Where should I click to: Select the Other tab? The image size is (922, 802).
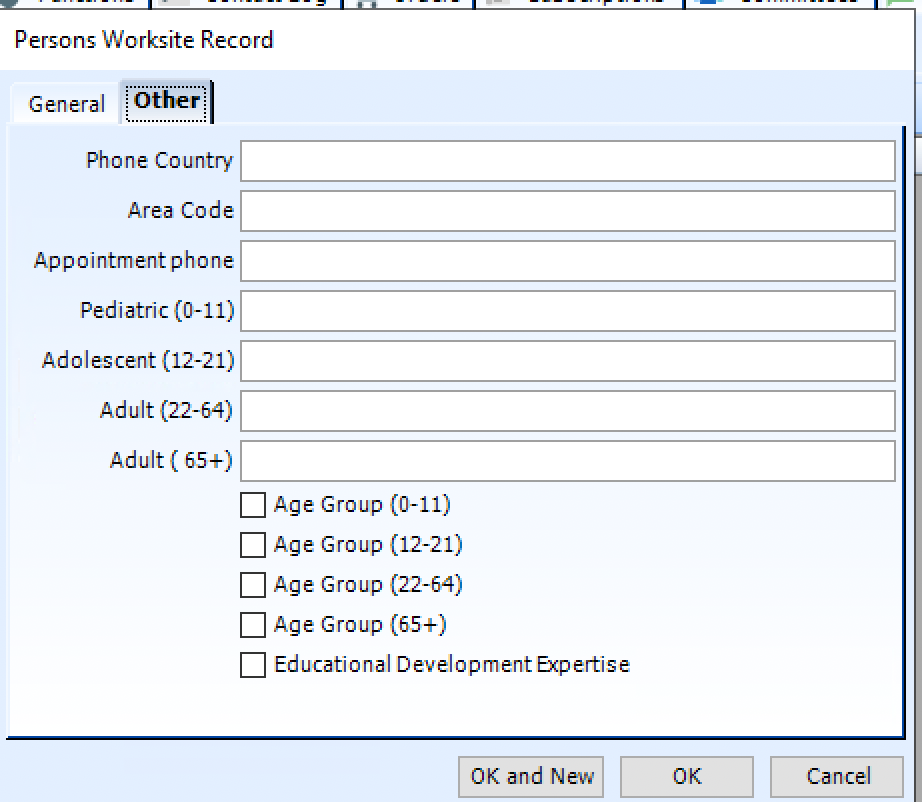[166, 101]
